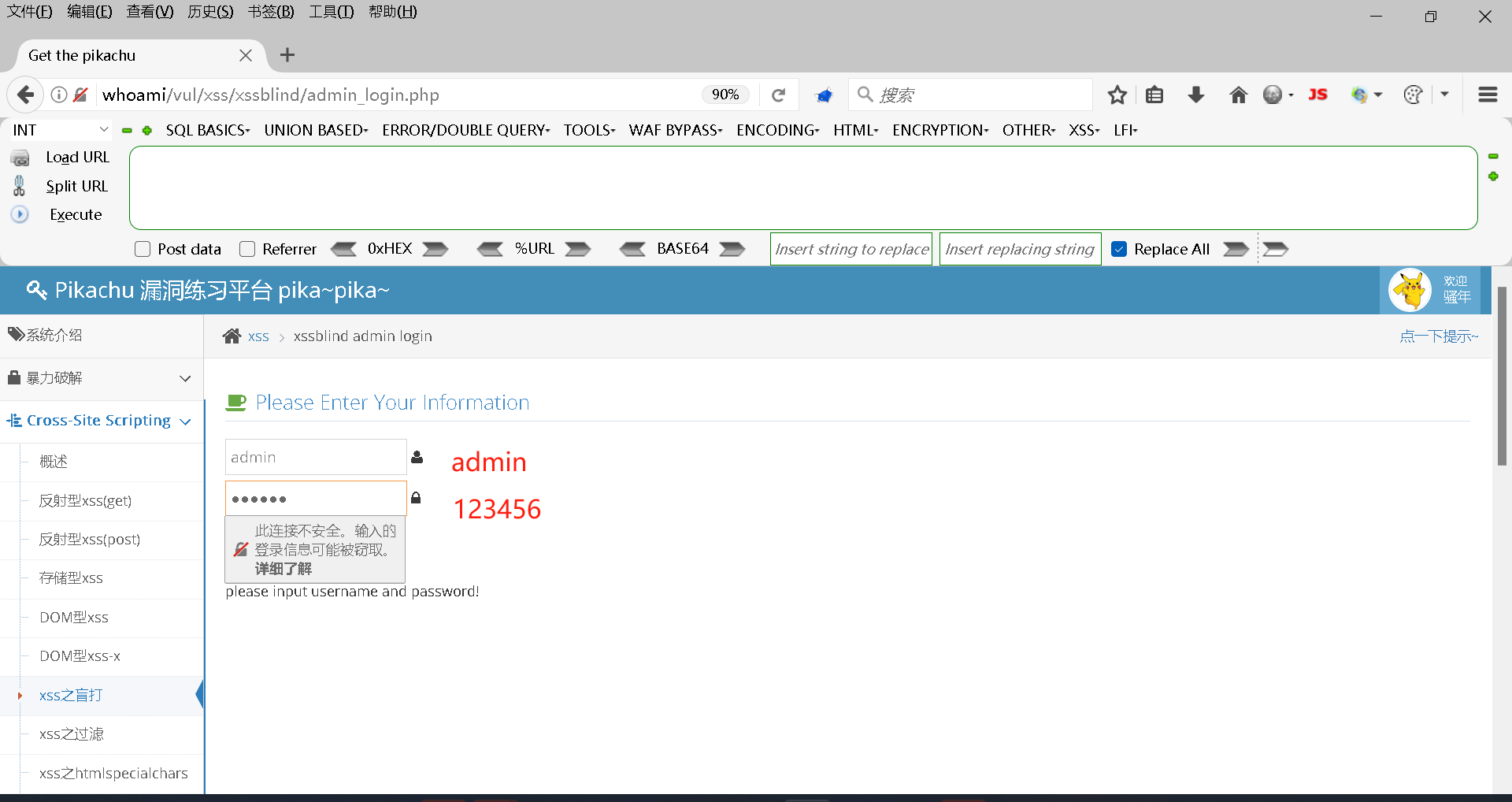The height and width of the screenshot is (802, 1512).
Task: Open 存储型xss in sidebar
Action: pos(71,578)
